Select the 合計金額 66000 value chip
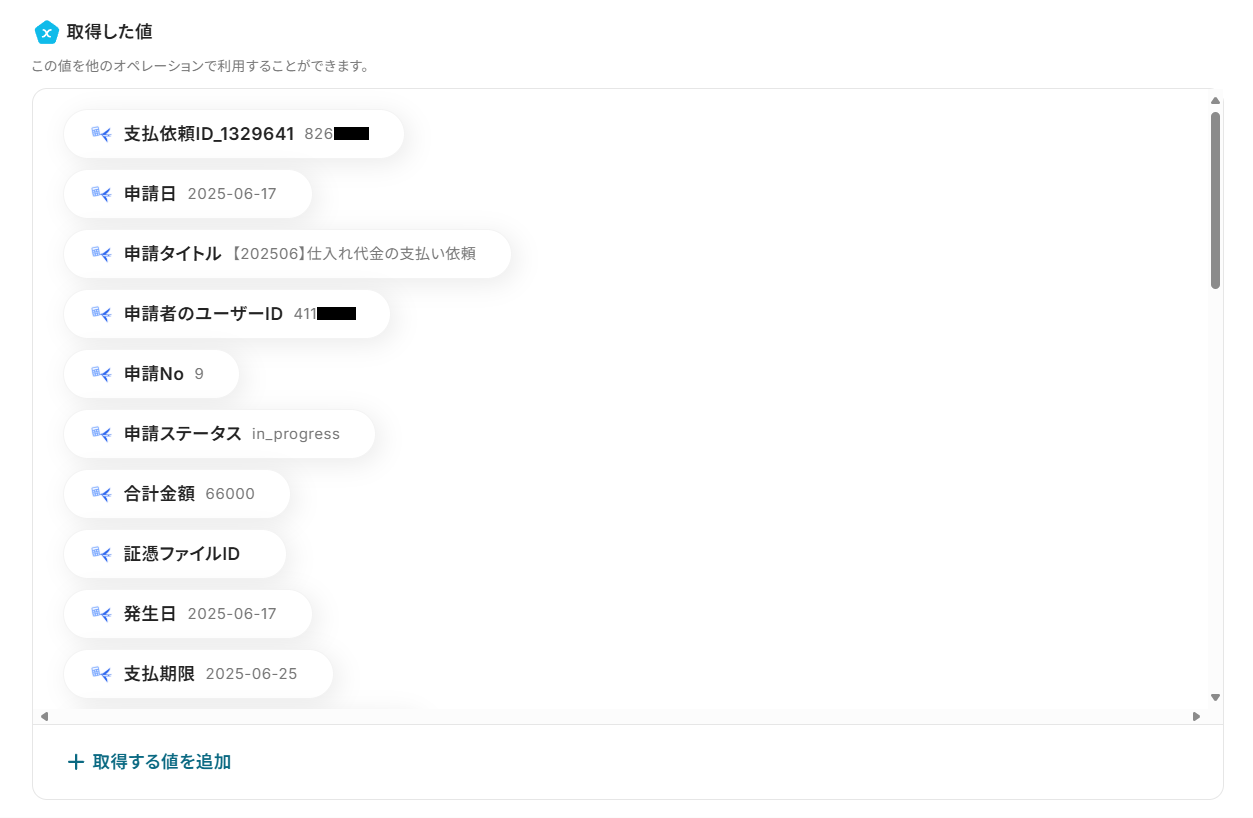 [x=177, y=494]
